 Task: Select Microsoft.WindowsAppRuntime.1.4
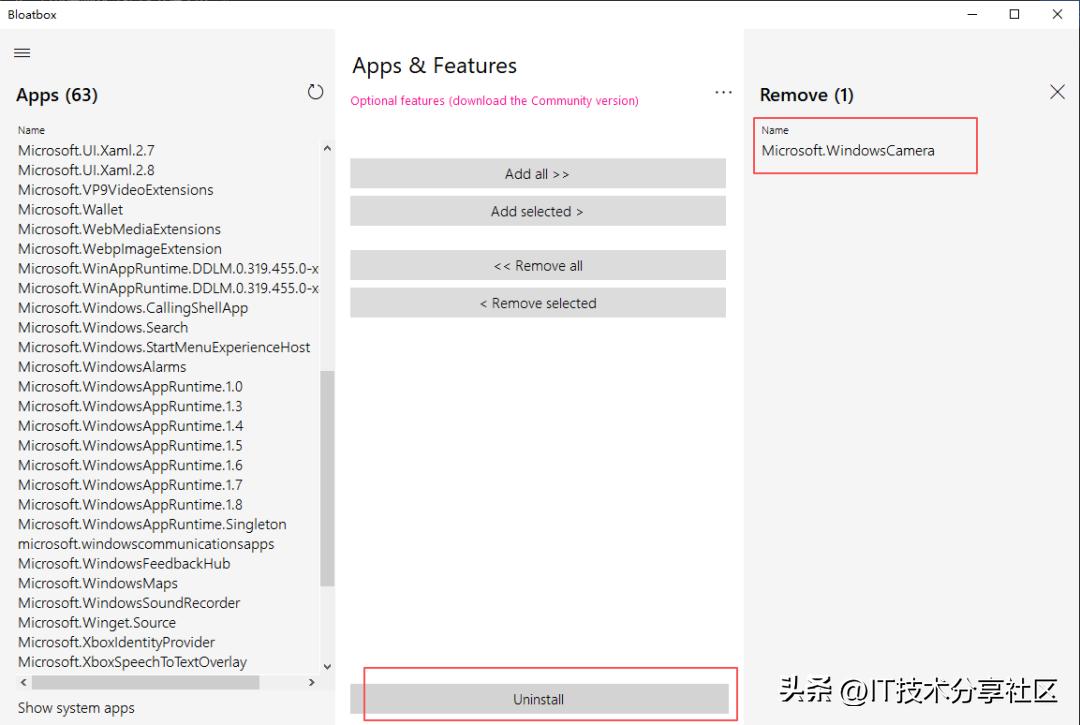(x=130, y=426)
